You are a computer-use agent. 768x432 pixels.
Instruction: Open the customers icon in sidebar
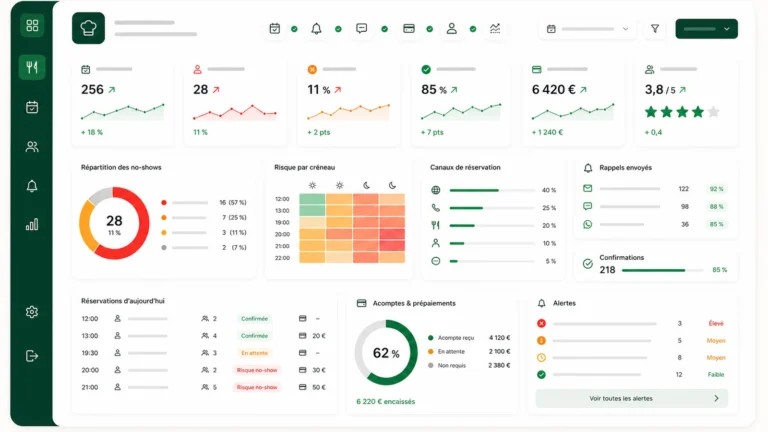32,146
